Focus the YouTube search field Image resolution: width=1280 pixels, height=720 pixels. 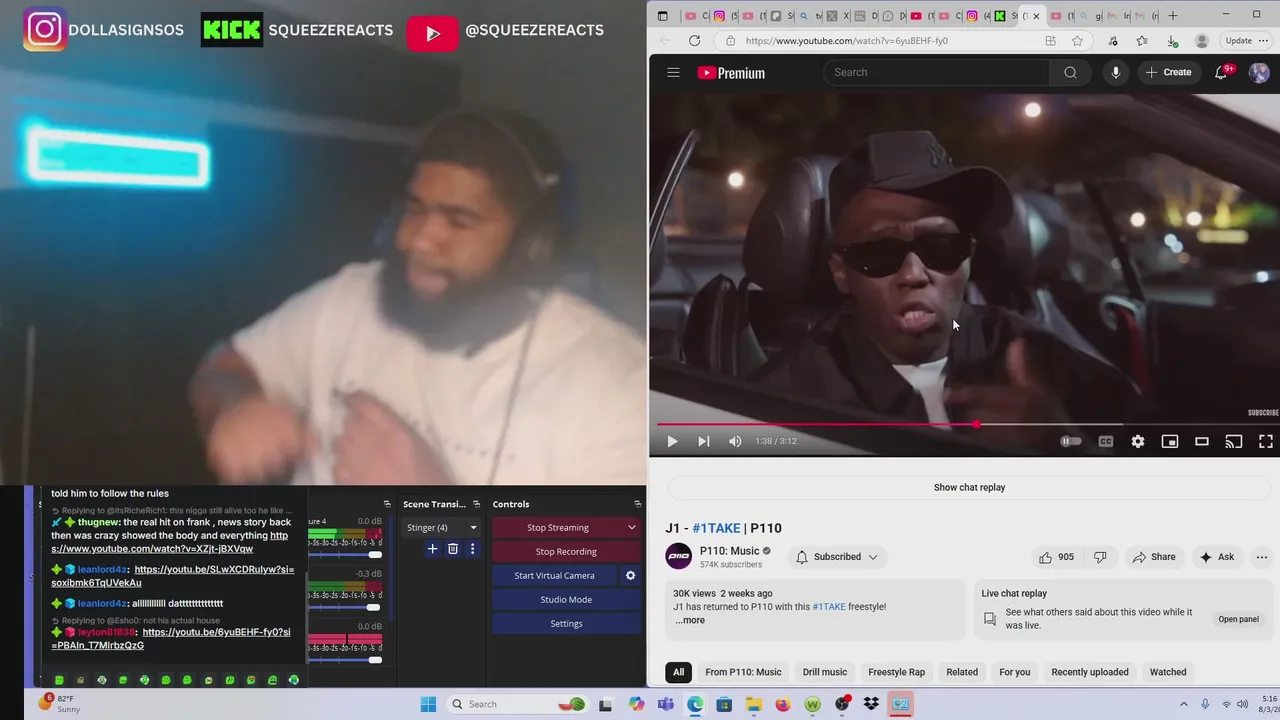[936, 72]
